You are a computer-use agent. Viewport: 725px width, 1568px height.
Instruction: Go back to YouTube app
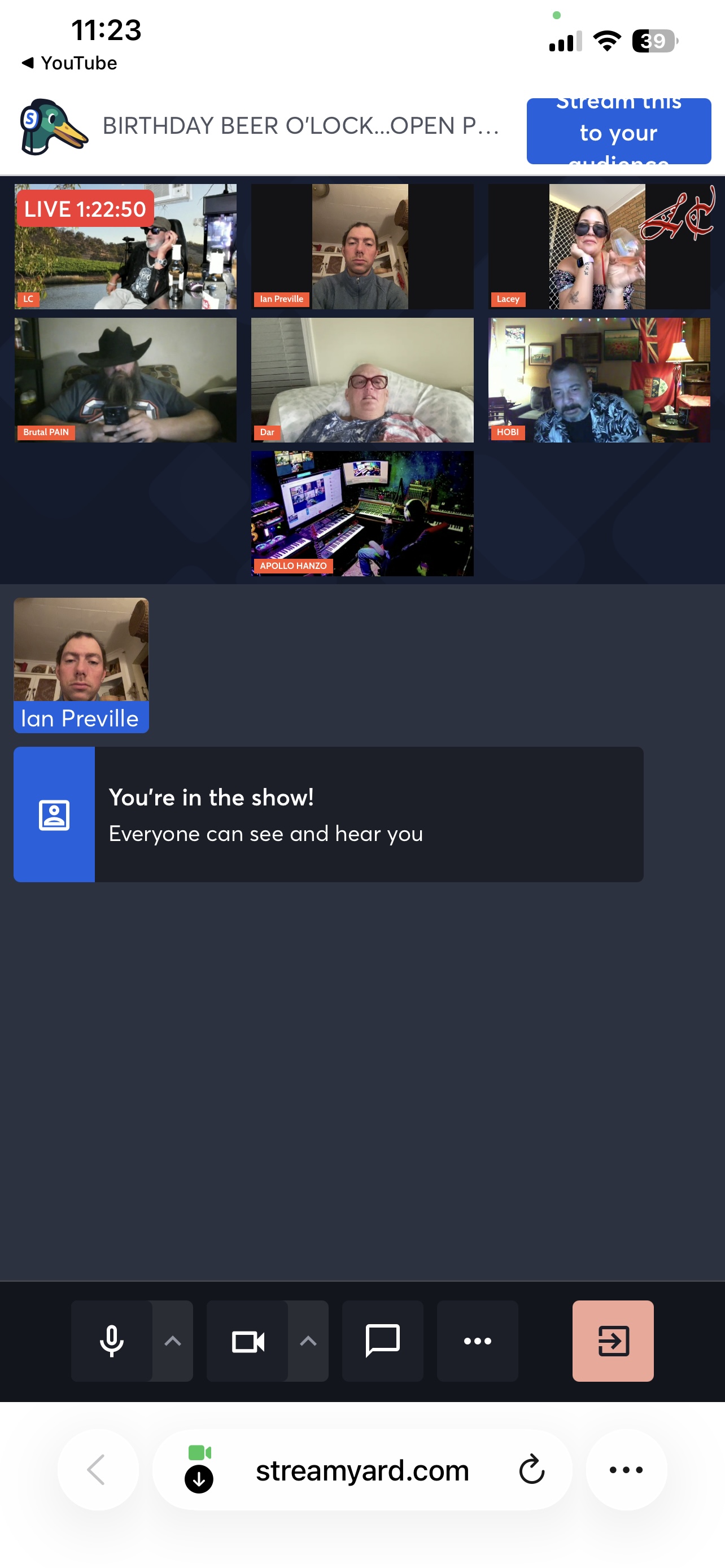(x=69, y=63)
